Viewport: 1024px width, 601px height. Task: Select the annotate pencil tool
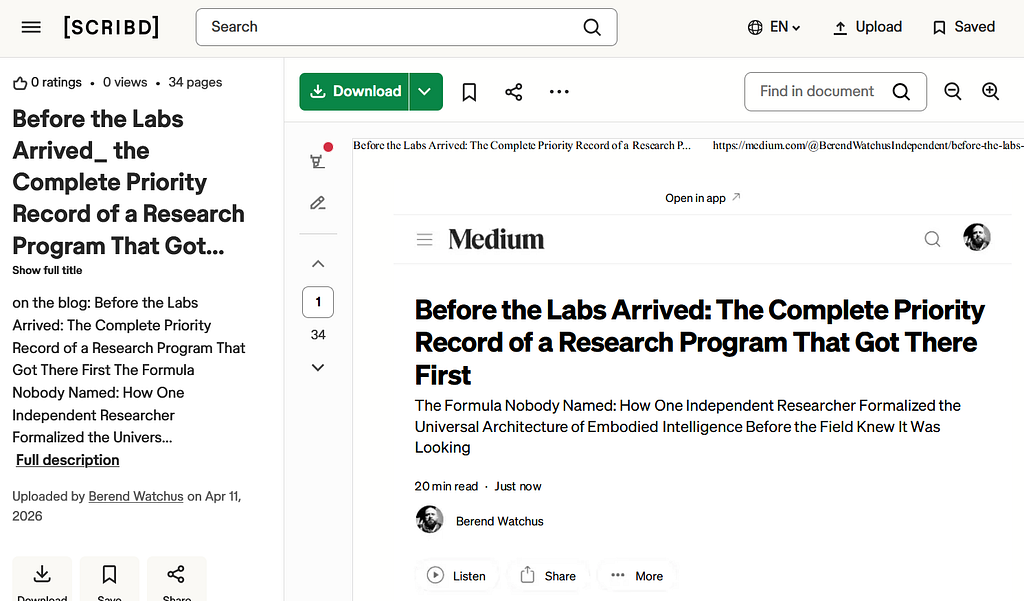point(318,203)
